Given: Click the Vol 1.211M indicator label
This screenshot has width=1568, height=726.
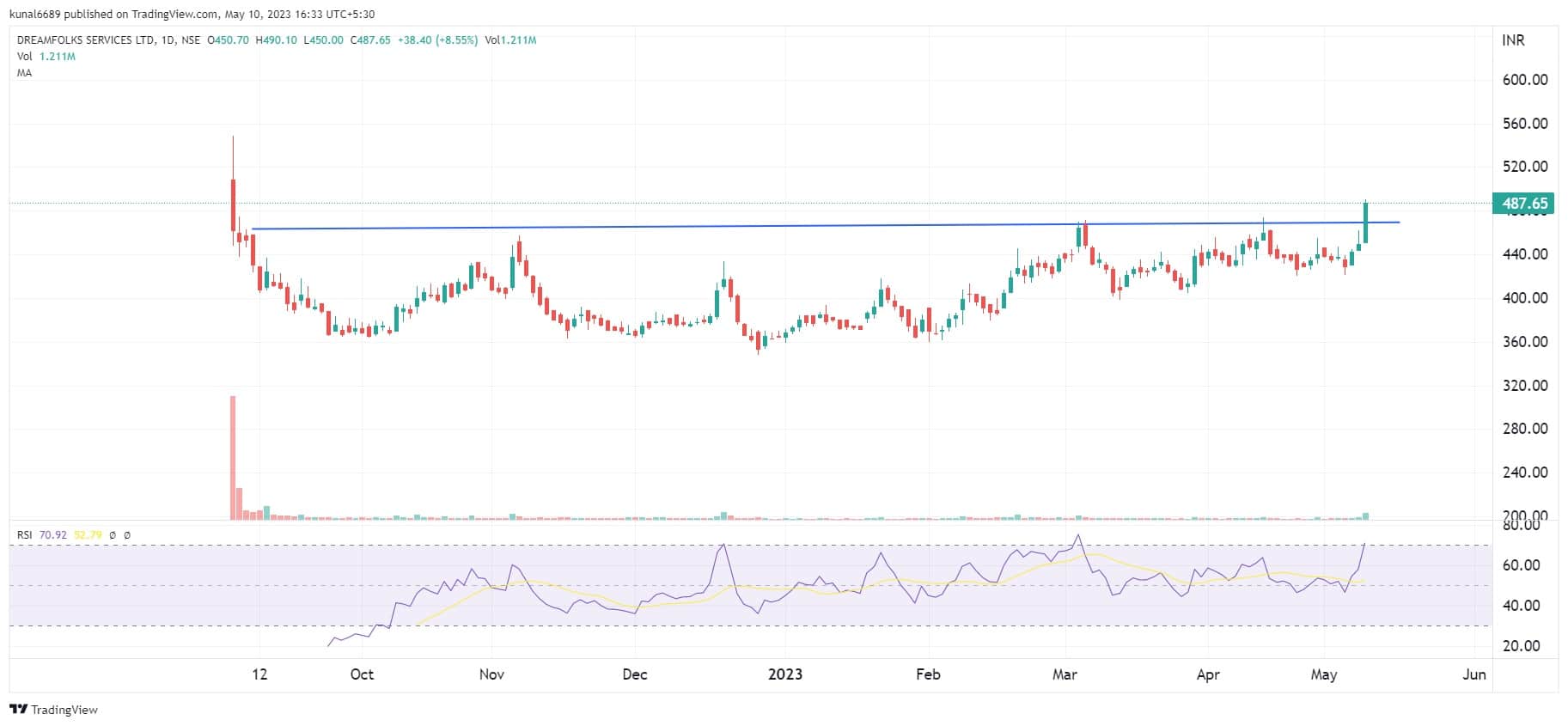Looking at the screenshot, I should click(46, 57).
